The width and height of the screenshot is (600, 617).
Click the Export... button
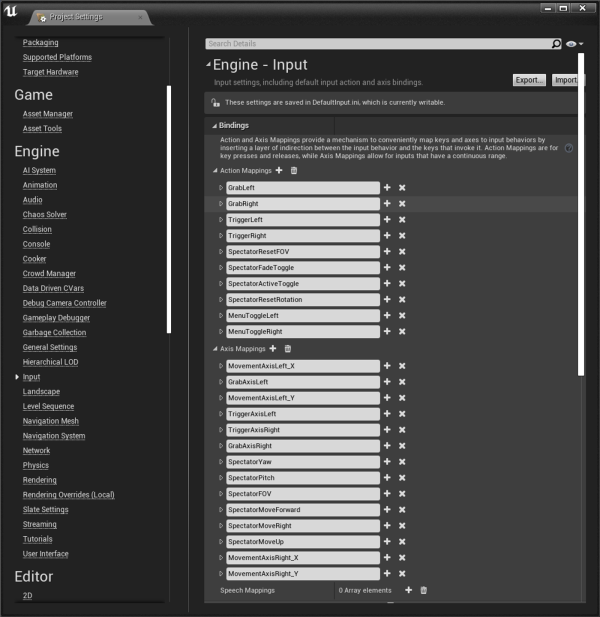(529, 80)
